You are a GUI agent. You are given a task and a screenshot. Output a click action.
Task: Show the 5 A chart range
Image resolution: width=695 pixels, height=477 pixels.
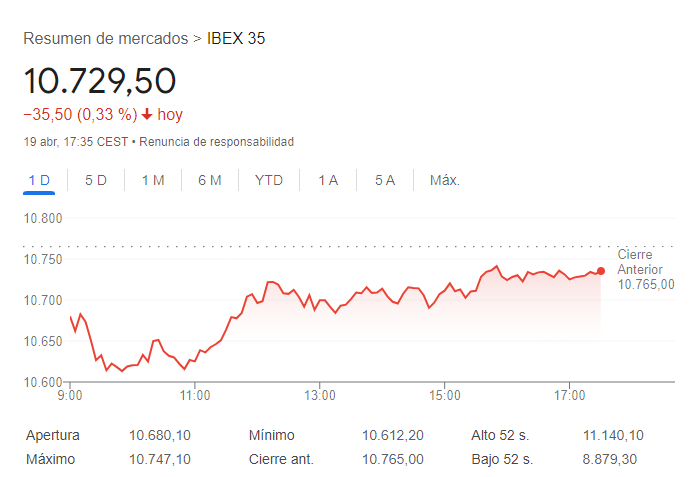pos(385,180)
